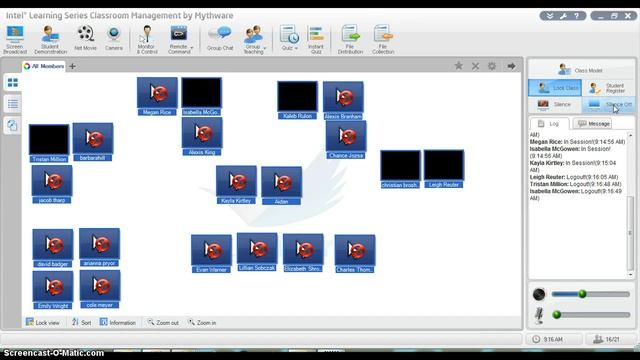Click the 16/21 student count status
The height and width of the screenshot is (360, 640).
pos(607,339)
